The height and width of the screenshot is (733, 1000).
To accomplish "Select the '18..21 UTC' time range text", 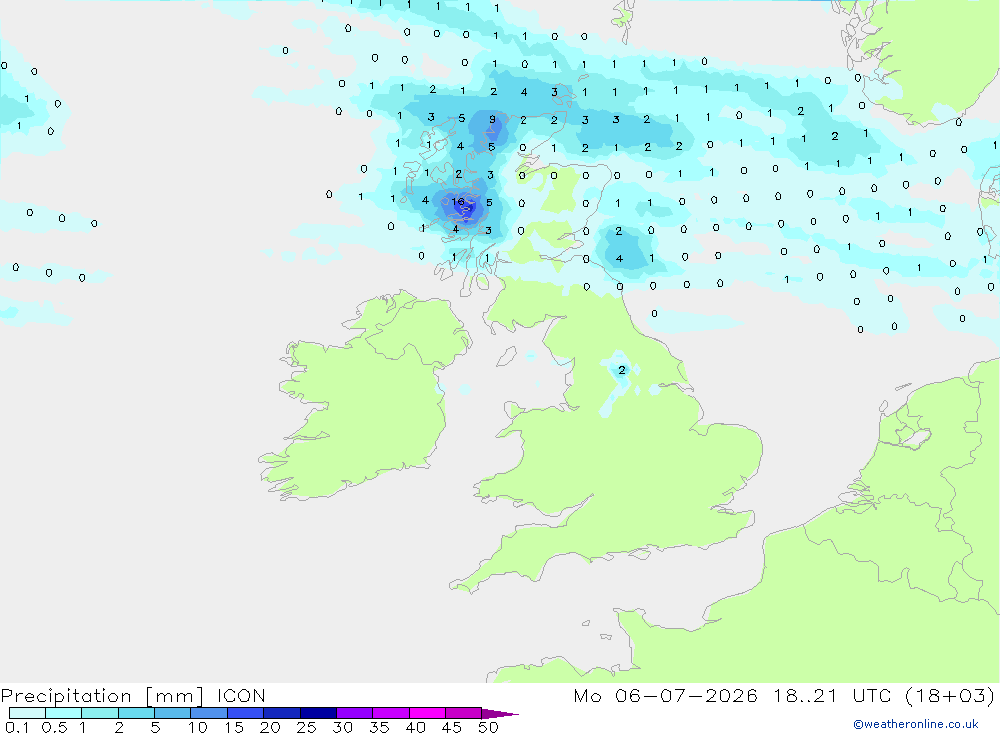I will point(832,695).
